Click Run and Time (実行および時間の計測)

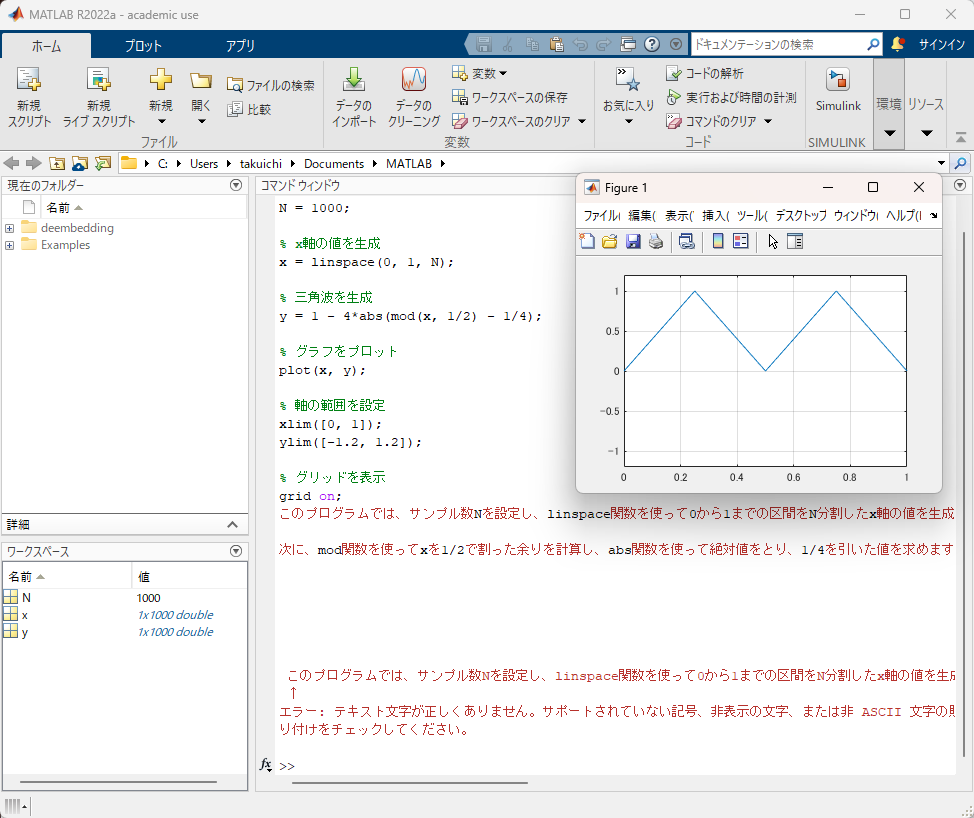click(731, 98)
